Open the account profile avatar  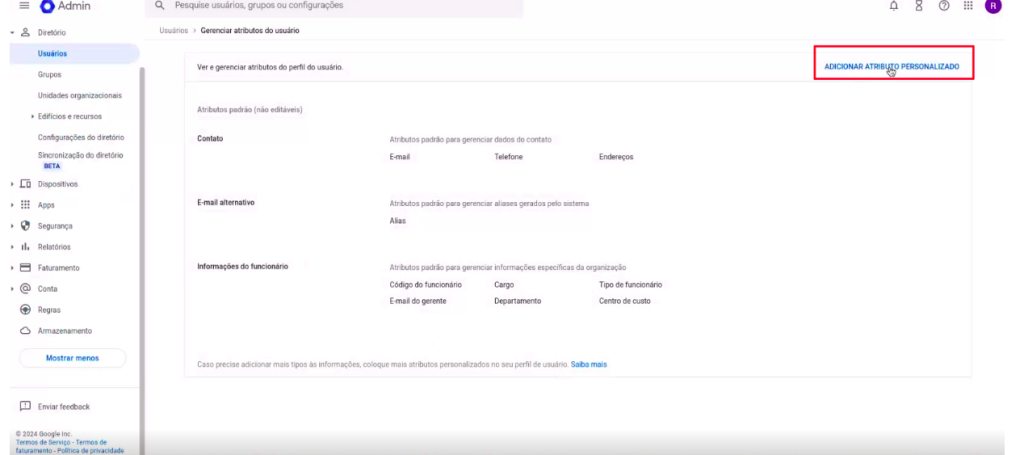(993, 6)
